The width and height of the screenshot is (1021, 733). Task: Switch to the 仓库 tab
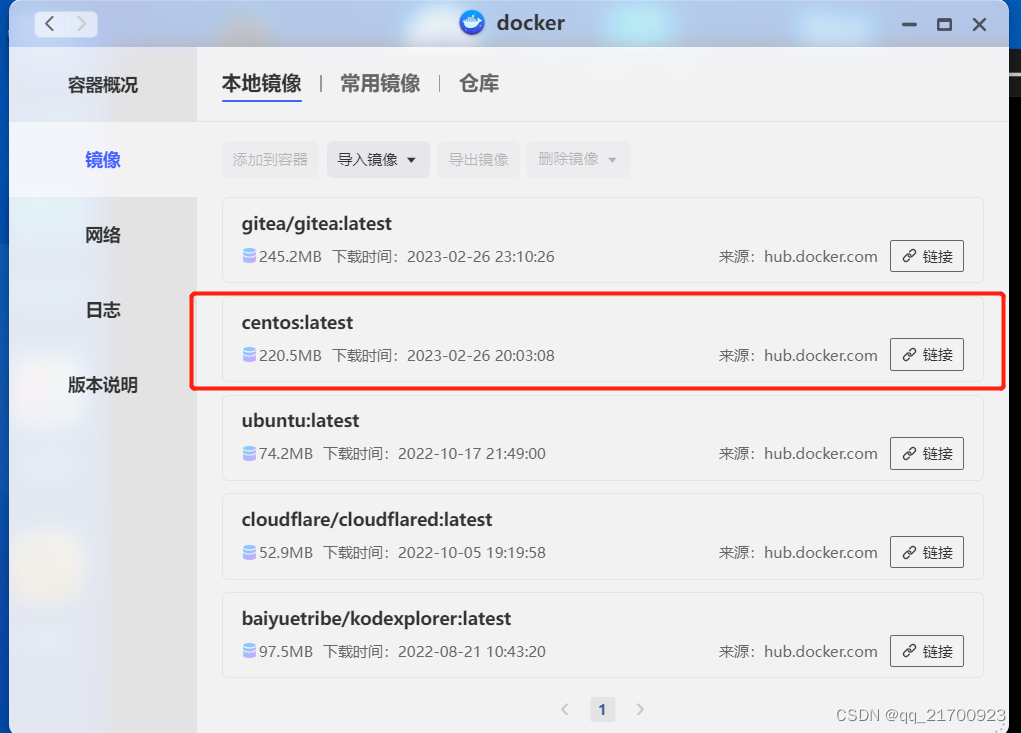point(479,83)
